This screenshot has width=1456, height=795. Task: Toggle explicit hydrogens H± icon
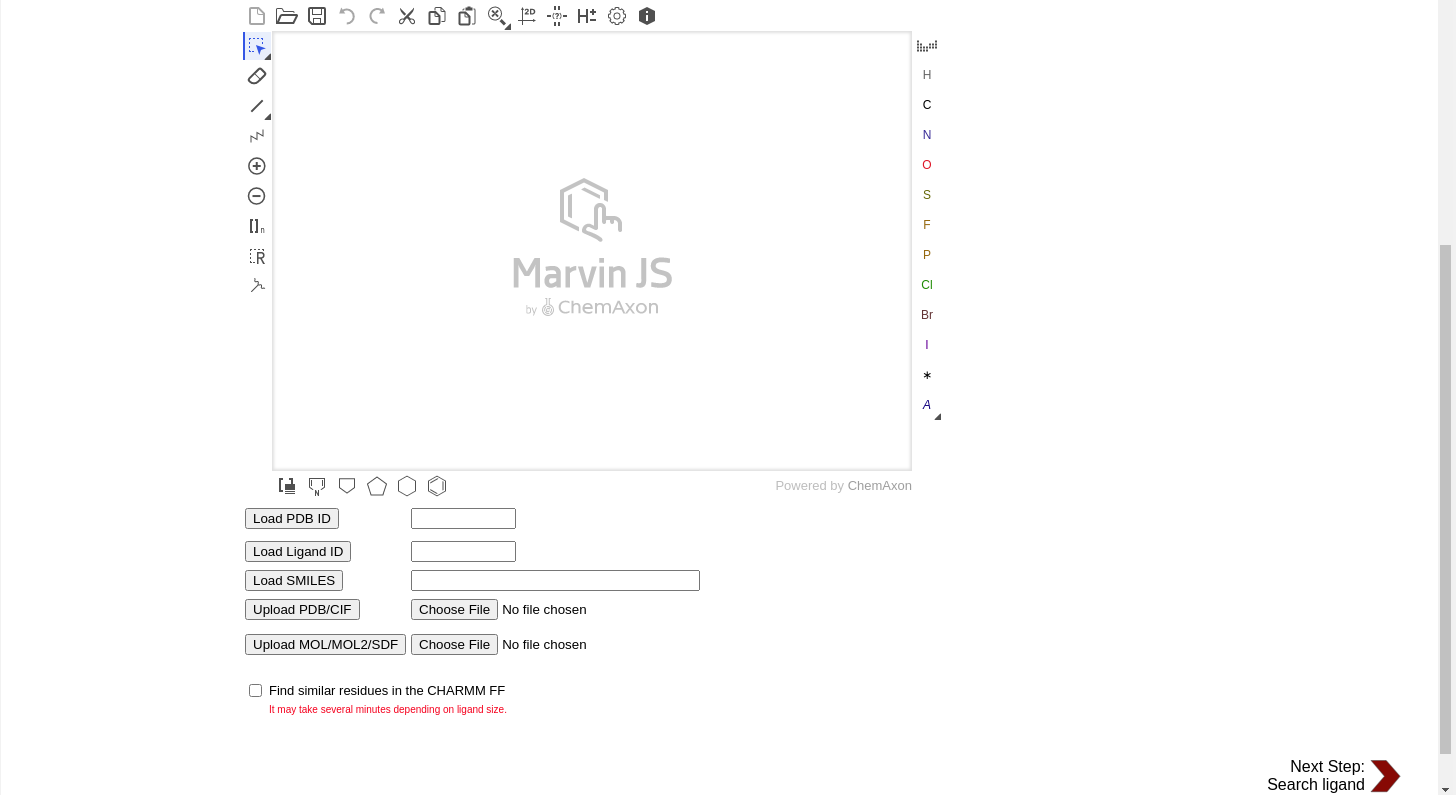coord(587,16)
